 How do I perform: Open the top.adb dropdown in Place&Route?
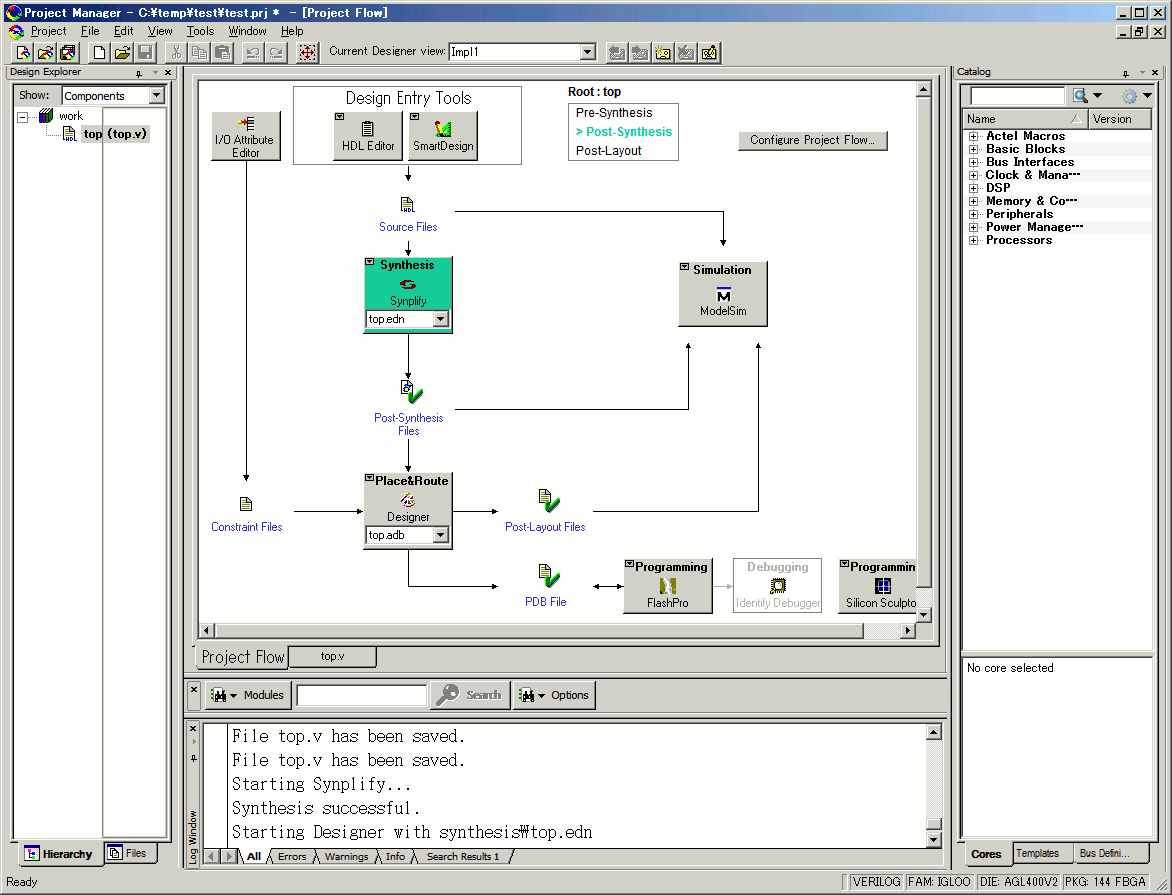point(440,535)
